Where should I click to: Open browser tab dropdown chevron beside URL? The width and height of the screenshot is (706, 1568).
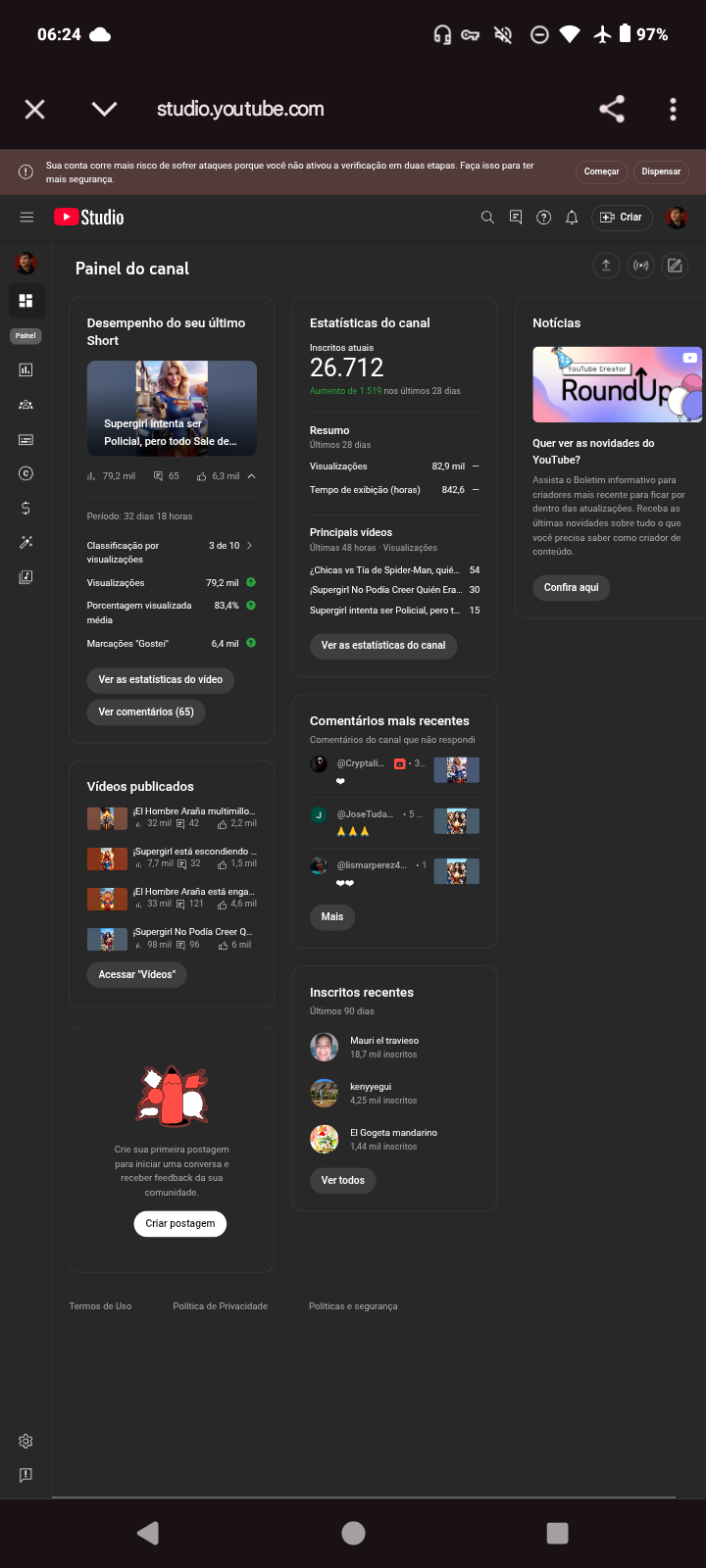coord(104,109)
